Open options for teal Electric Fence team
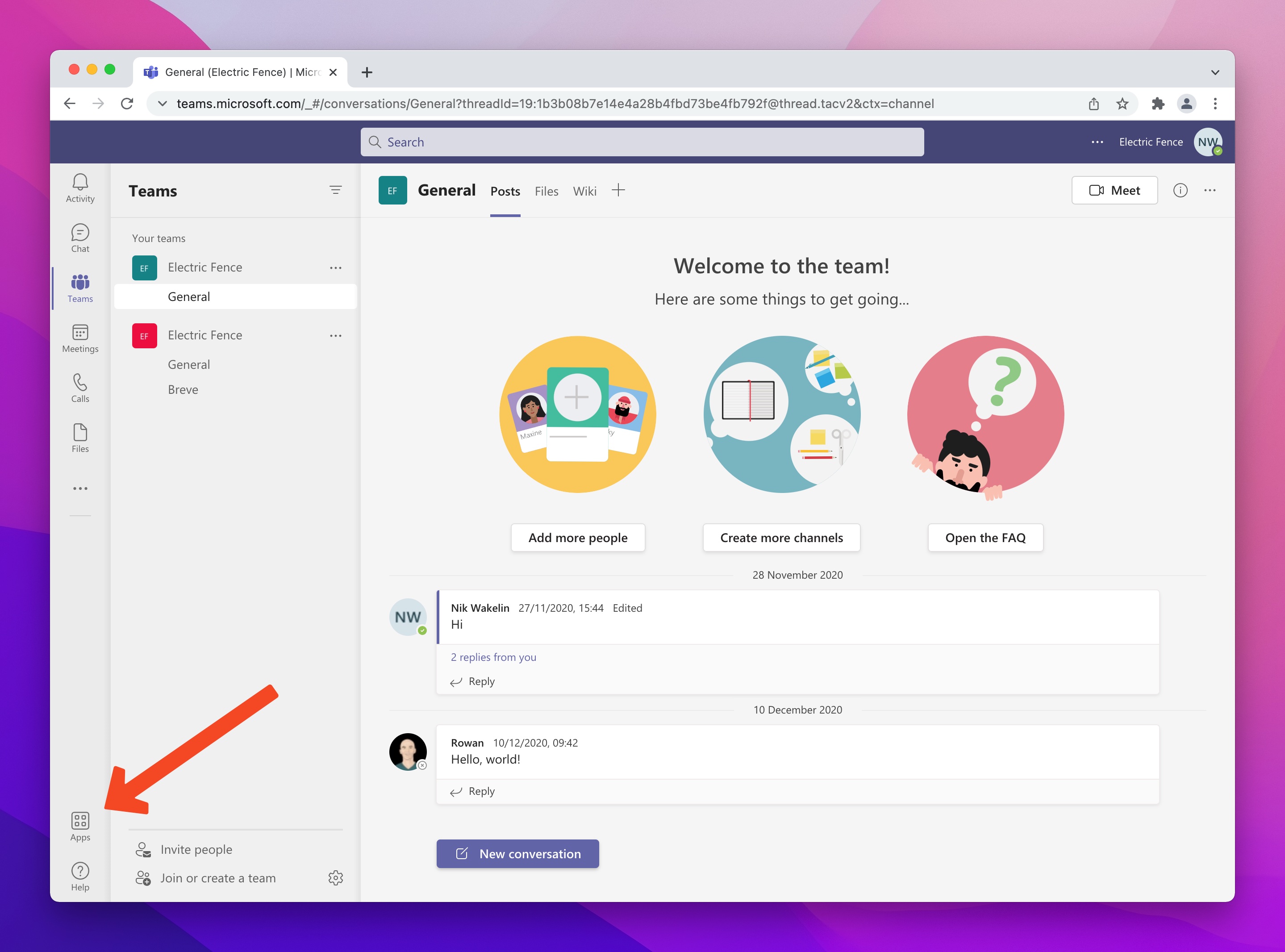Viewport: 1285px width, 952px height. [335, 267]
